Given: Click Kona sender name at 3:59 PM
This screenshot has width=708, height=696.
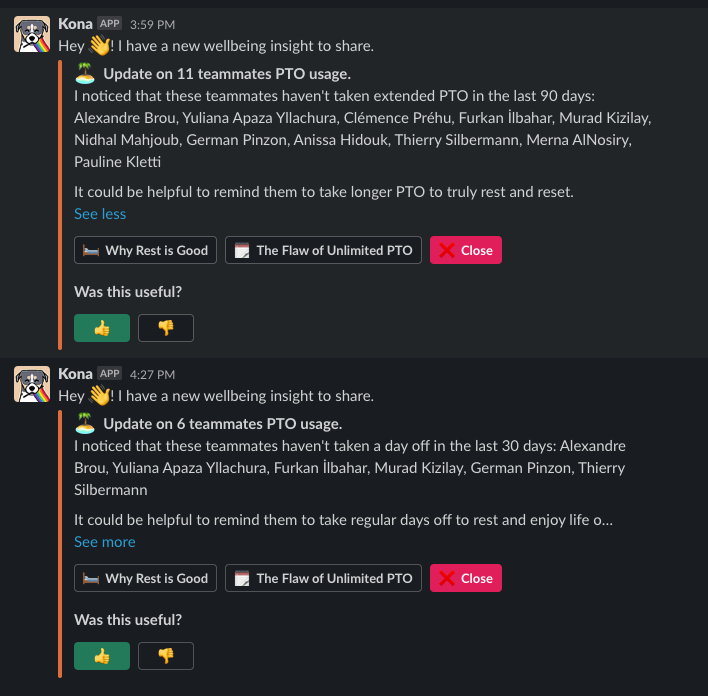Looking at the screenshot, I should pyautogui.click(x=75, y=23).
